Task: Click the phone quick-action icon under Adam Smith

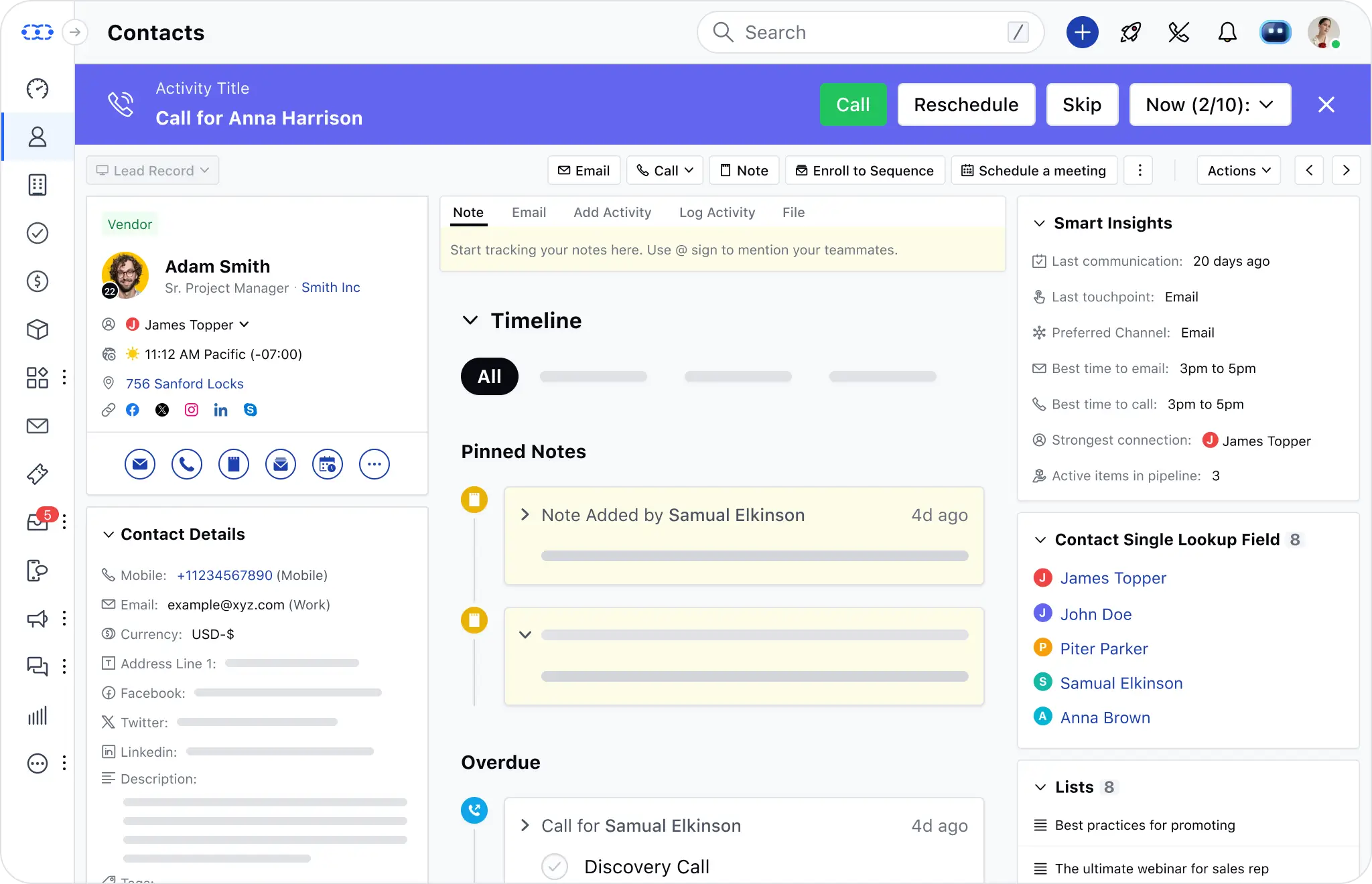Action: click(186, 463)
